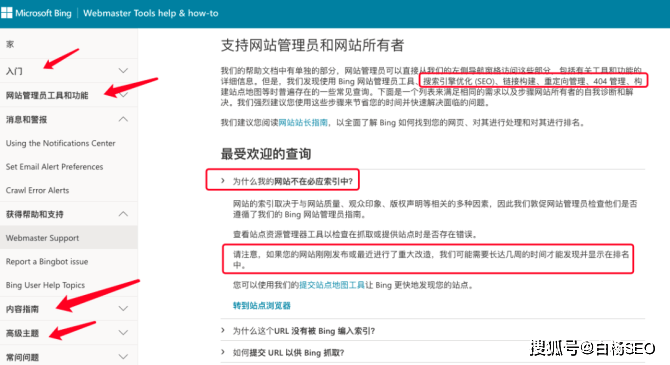
Task: Collapse the 消息和警报 section chevron
Action: pos(123,119)
